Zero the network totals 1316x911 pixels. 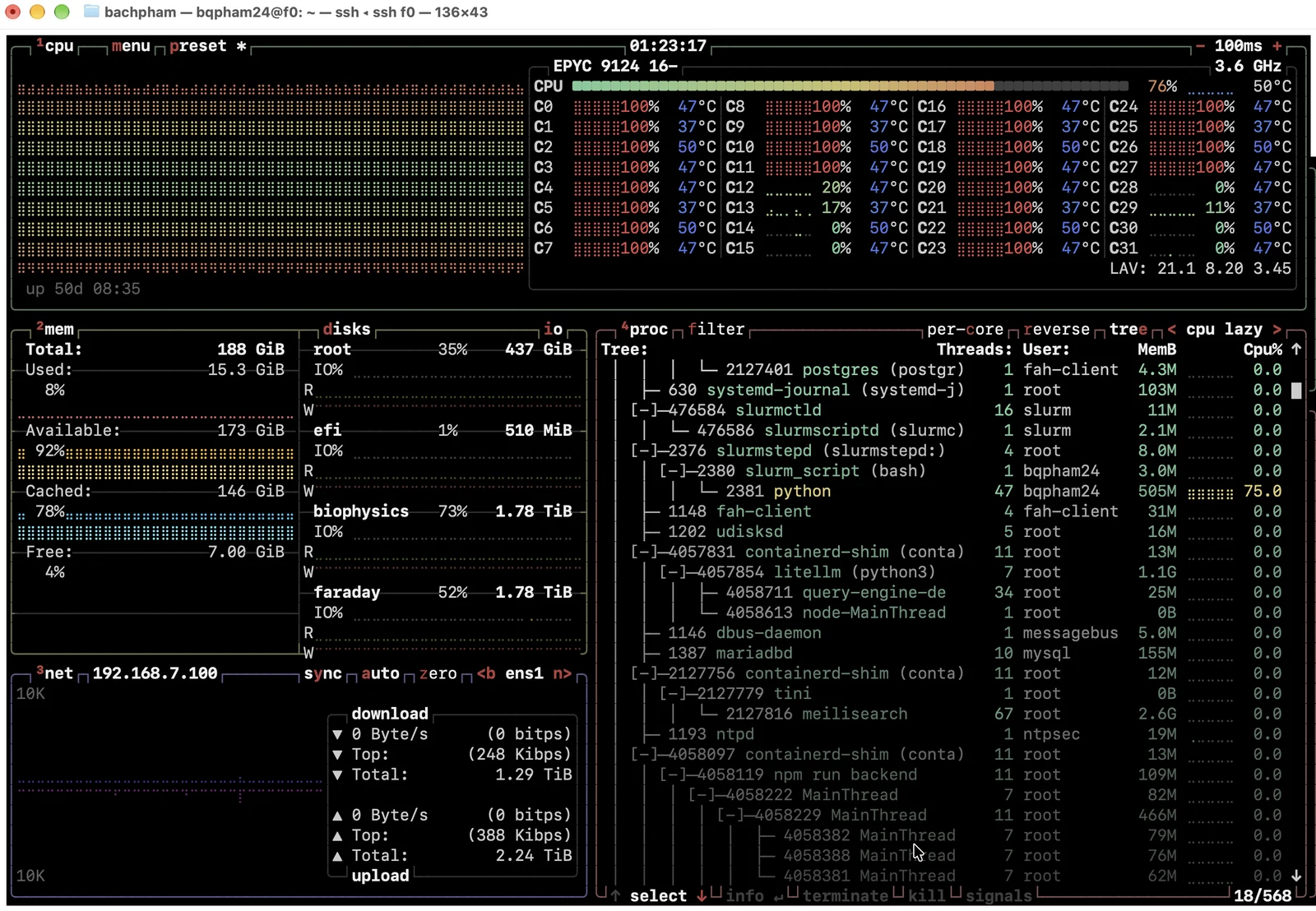pyautogui.click(x=438, y=673)
